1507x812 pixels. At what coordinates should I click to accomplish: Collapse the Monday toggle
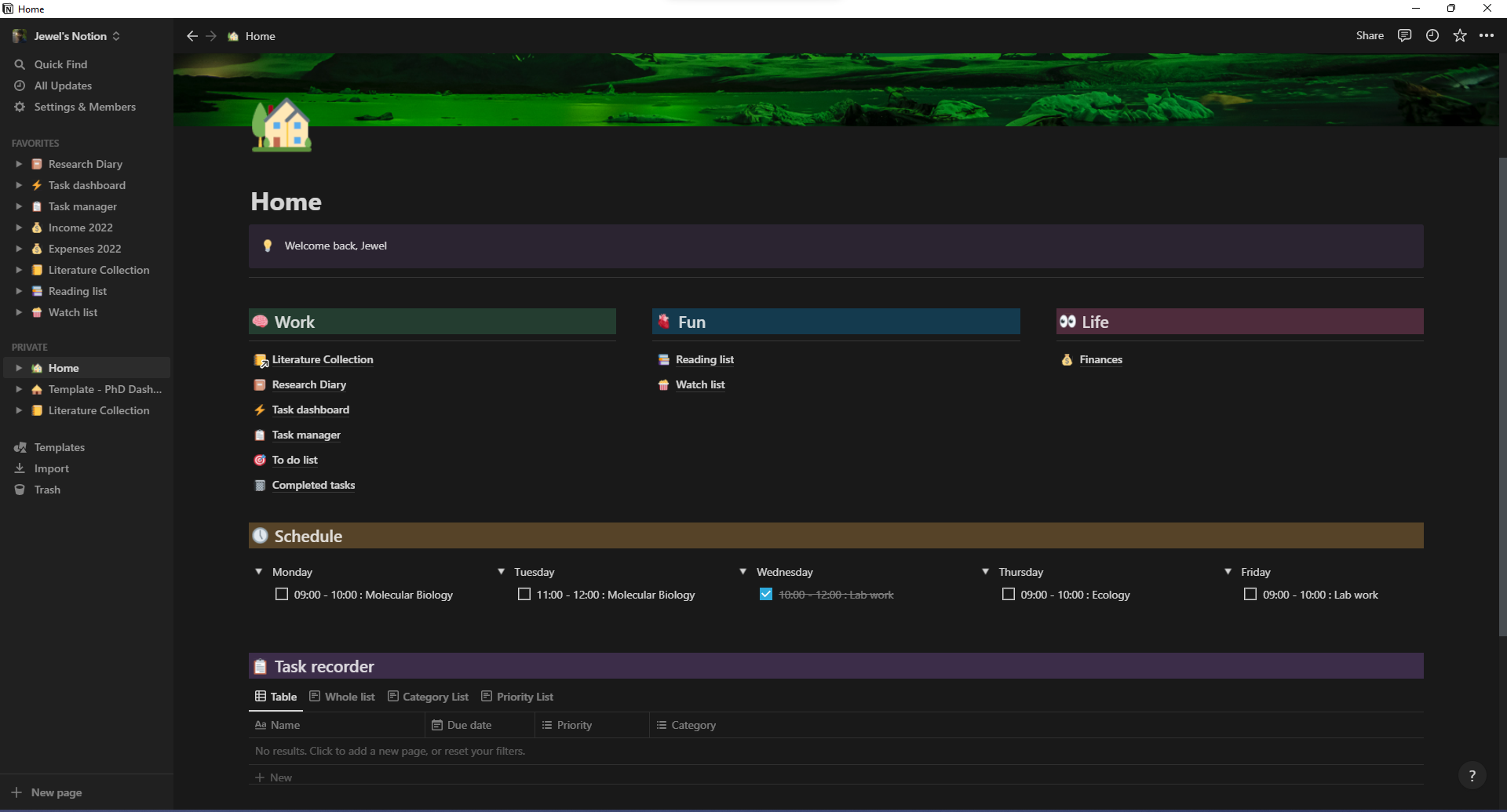(x=259, y=572)
